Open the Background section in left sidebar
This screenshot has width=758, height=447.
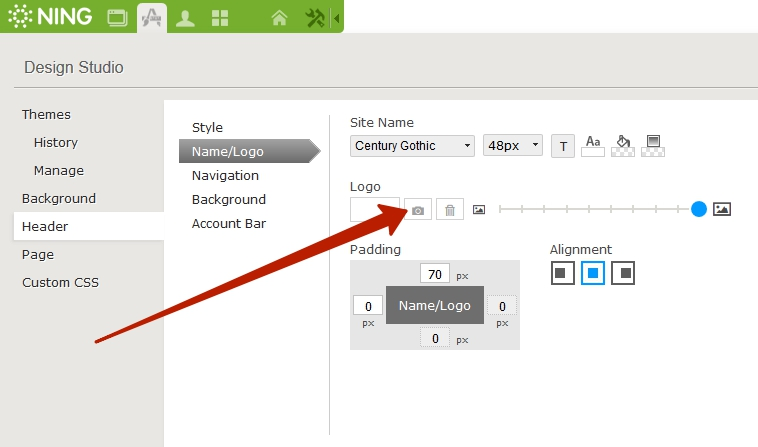pos(58,199)
